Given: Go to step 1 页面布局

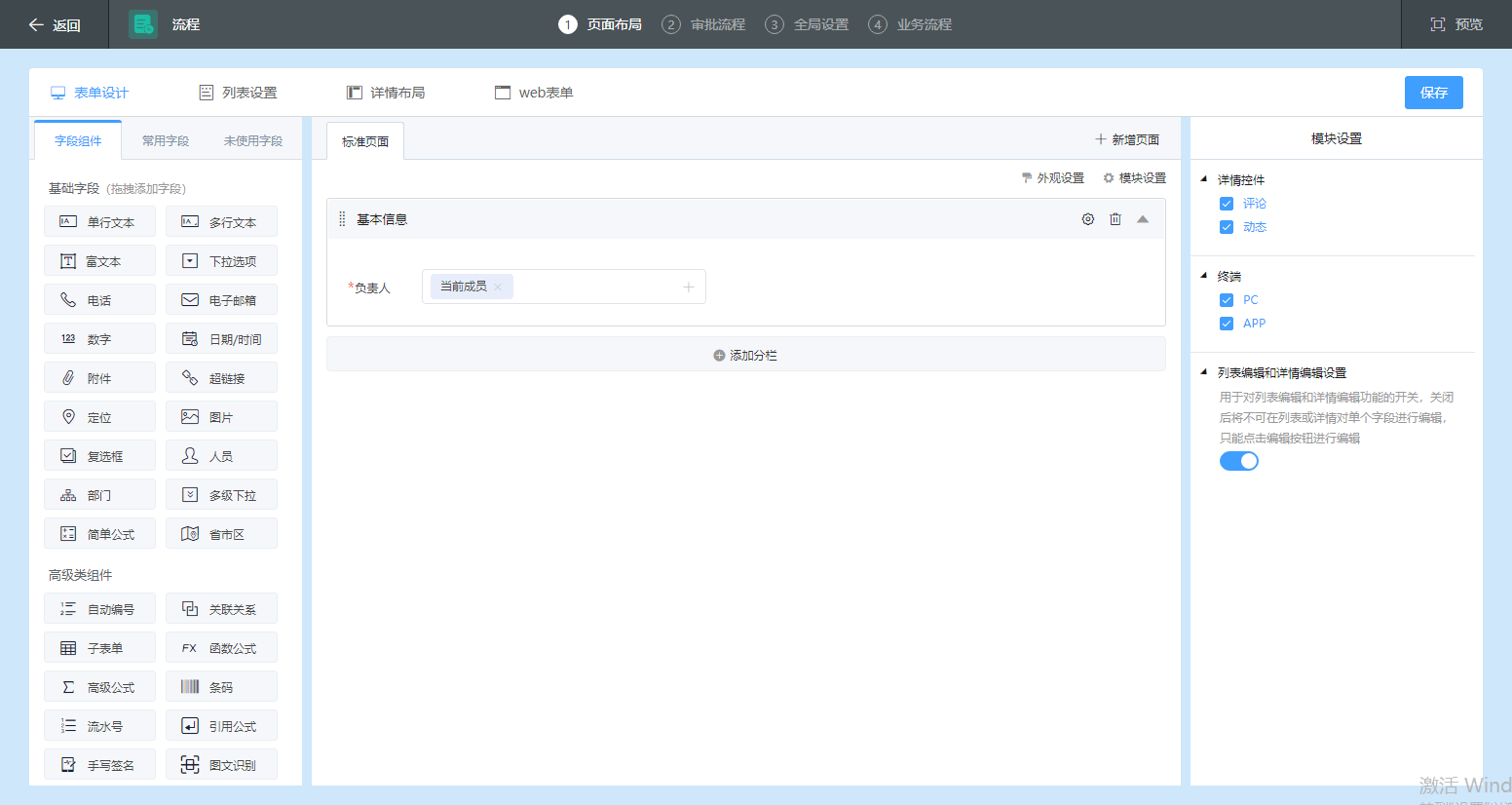Looking at the screenshot, I should 600,24.
